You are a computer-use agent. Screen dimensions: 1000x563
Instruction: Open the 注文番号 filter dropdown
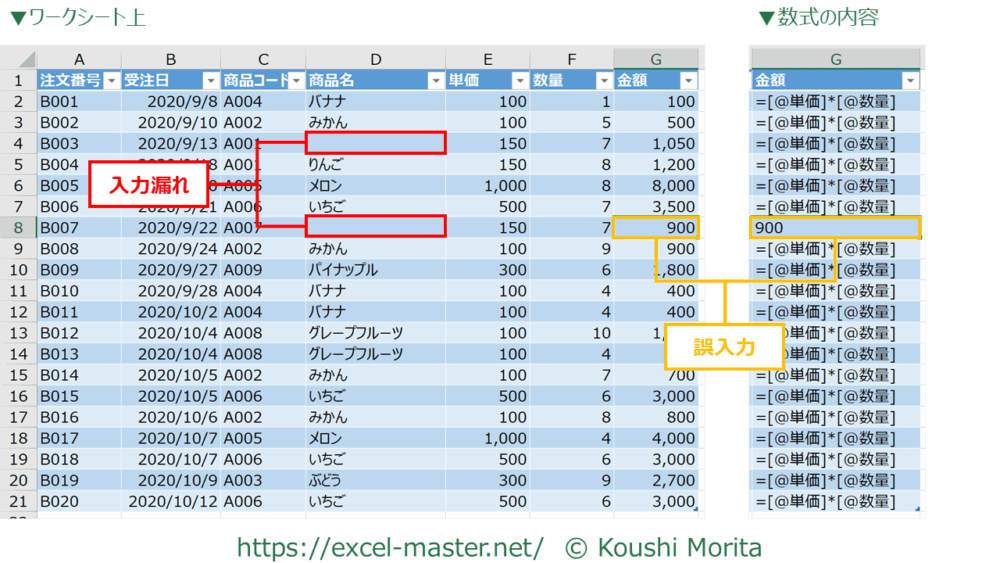111,81
